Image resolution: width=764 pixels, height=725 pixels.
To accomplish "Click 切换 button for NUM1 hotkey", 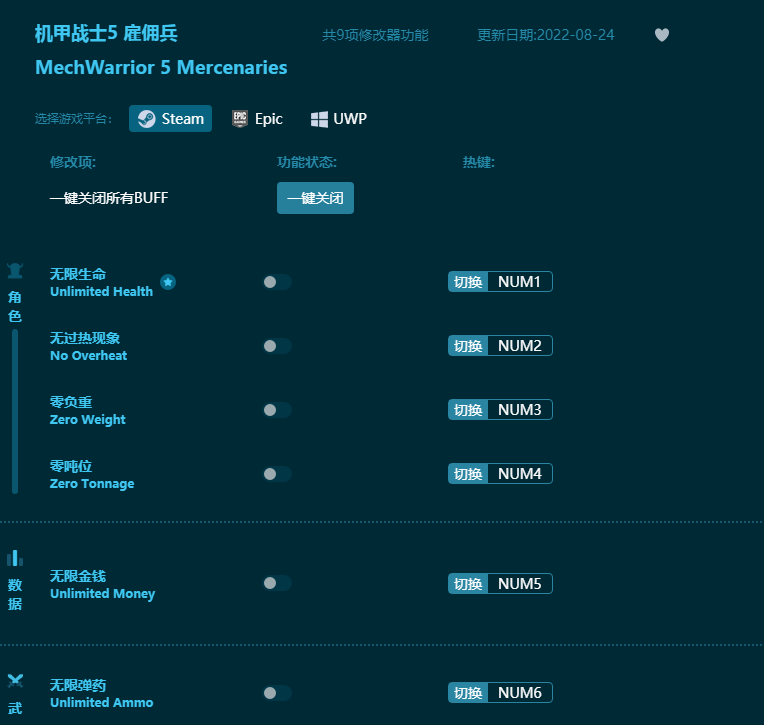I will tap(468, 282).
